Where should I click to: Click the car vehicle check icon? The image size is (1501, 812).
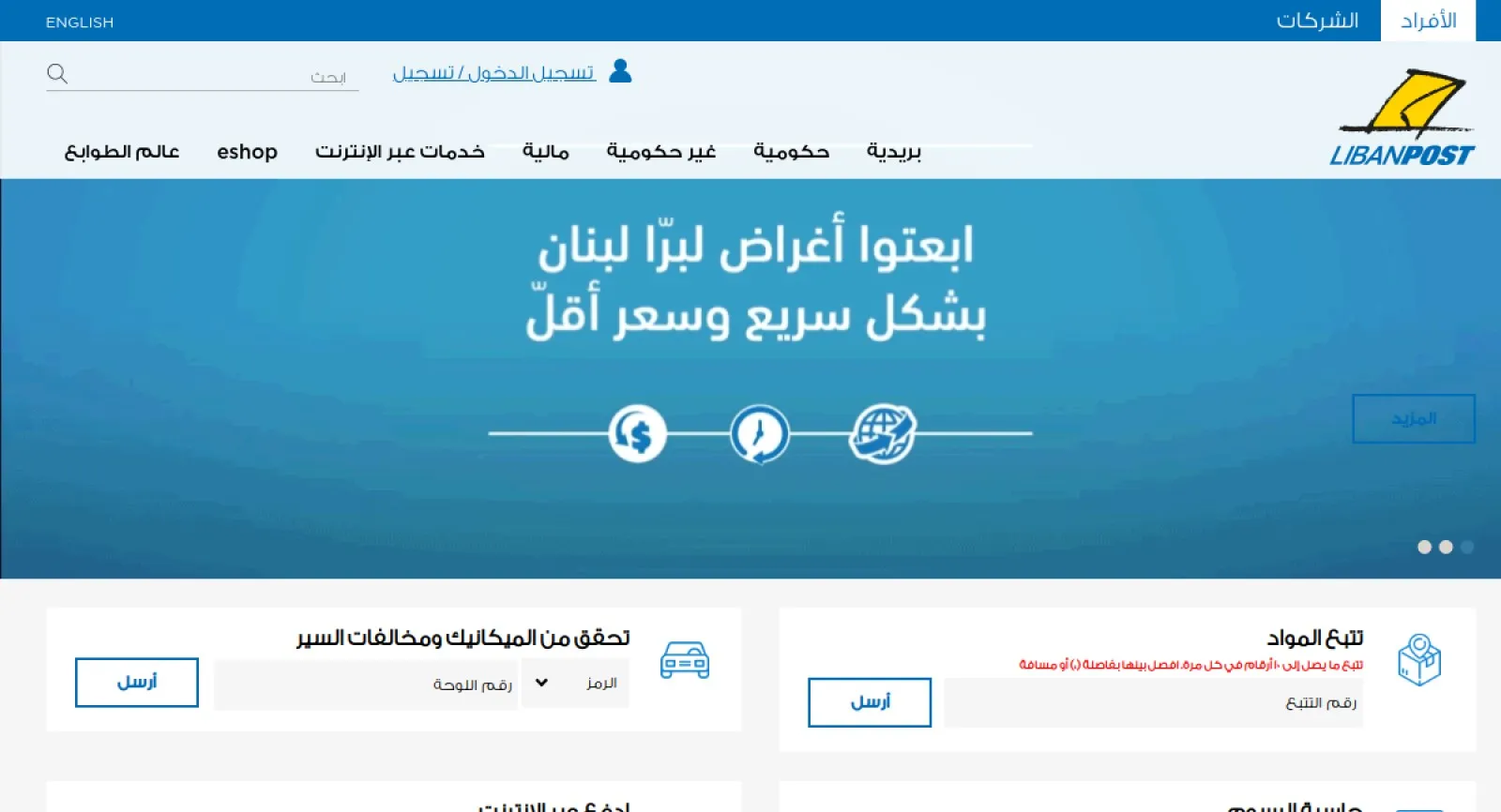[685, 661]
